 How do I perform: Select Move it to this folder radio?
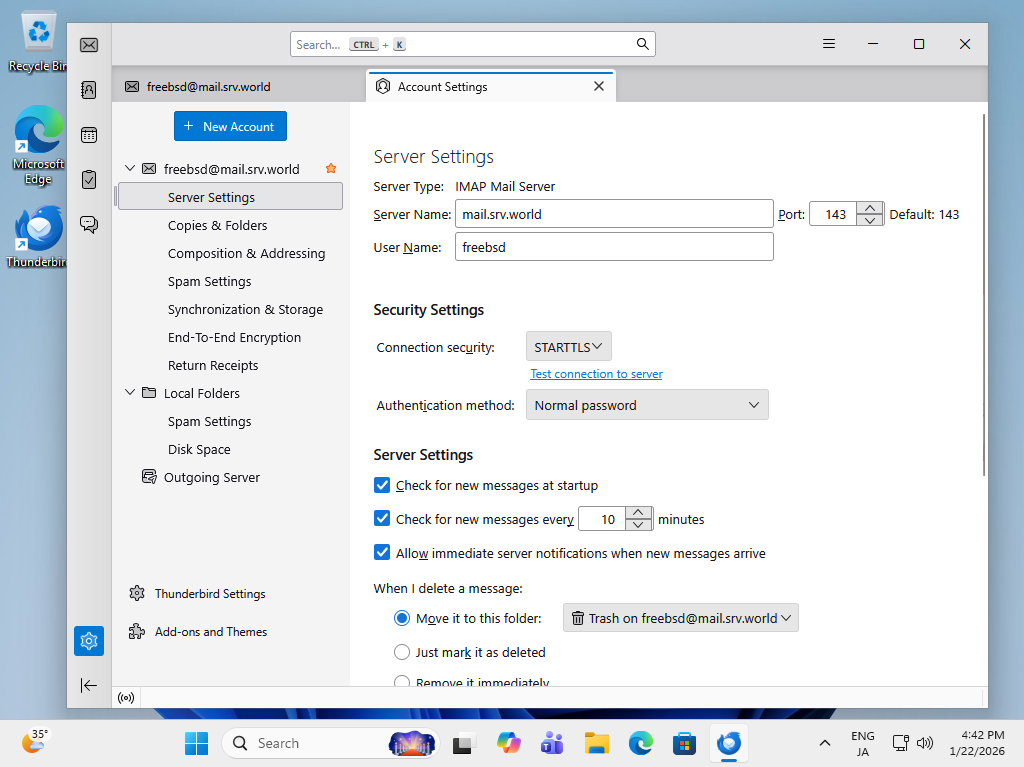(x=402, y=618)
